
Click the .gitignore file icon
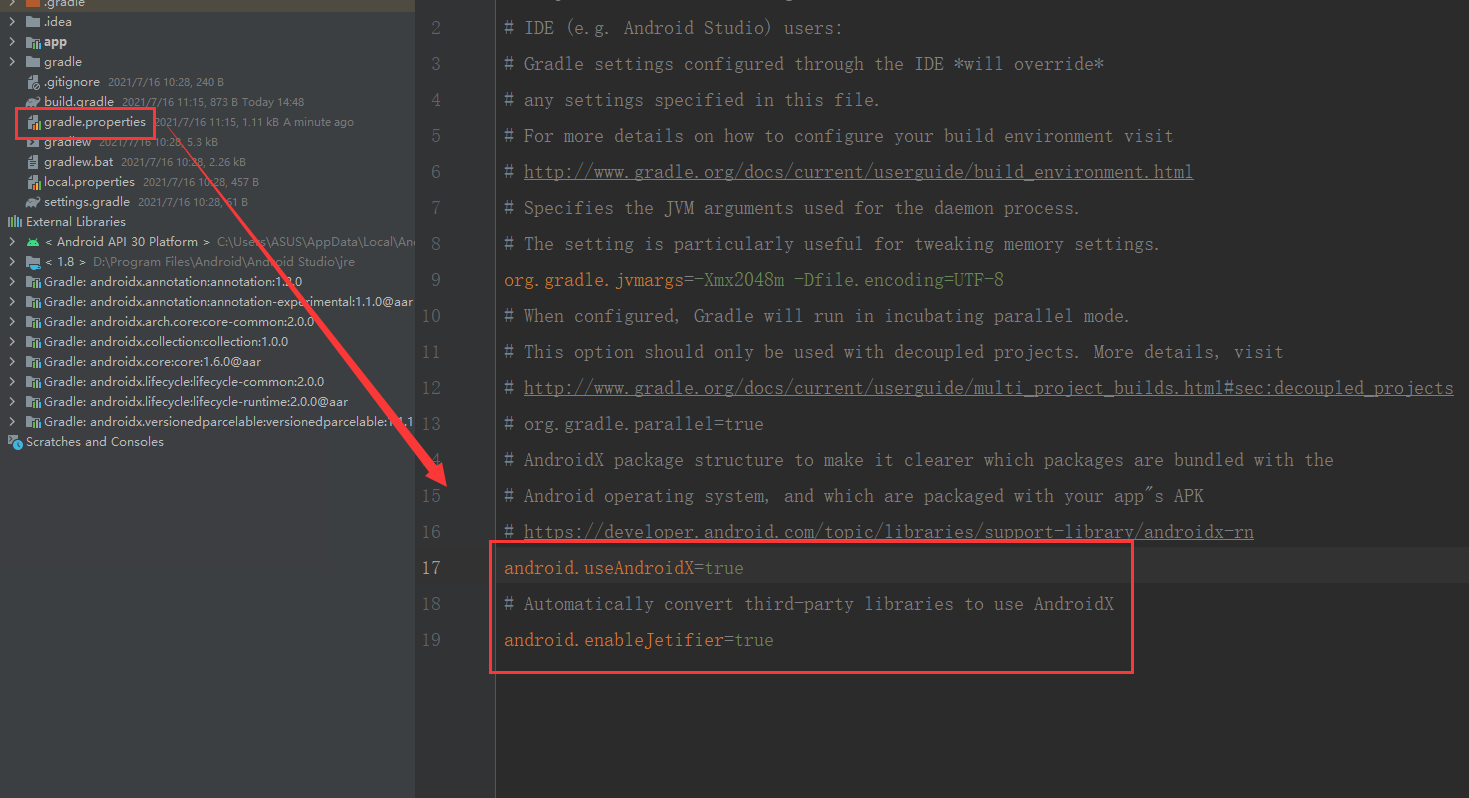34,81
